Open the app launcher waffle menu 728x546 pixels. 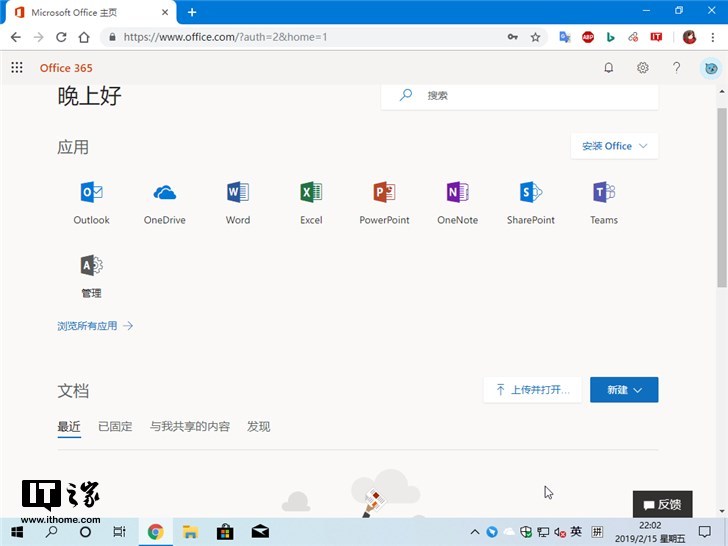click(x=17, y=68)
